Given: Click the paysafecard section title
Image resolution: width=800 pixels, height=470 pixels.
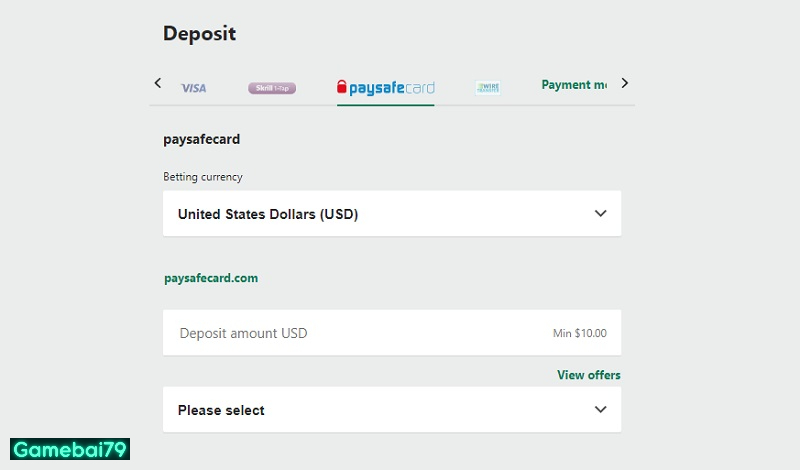Looking at the screenshot, I should pos(201,139).
